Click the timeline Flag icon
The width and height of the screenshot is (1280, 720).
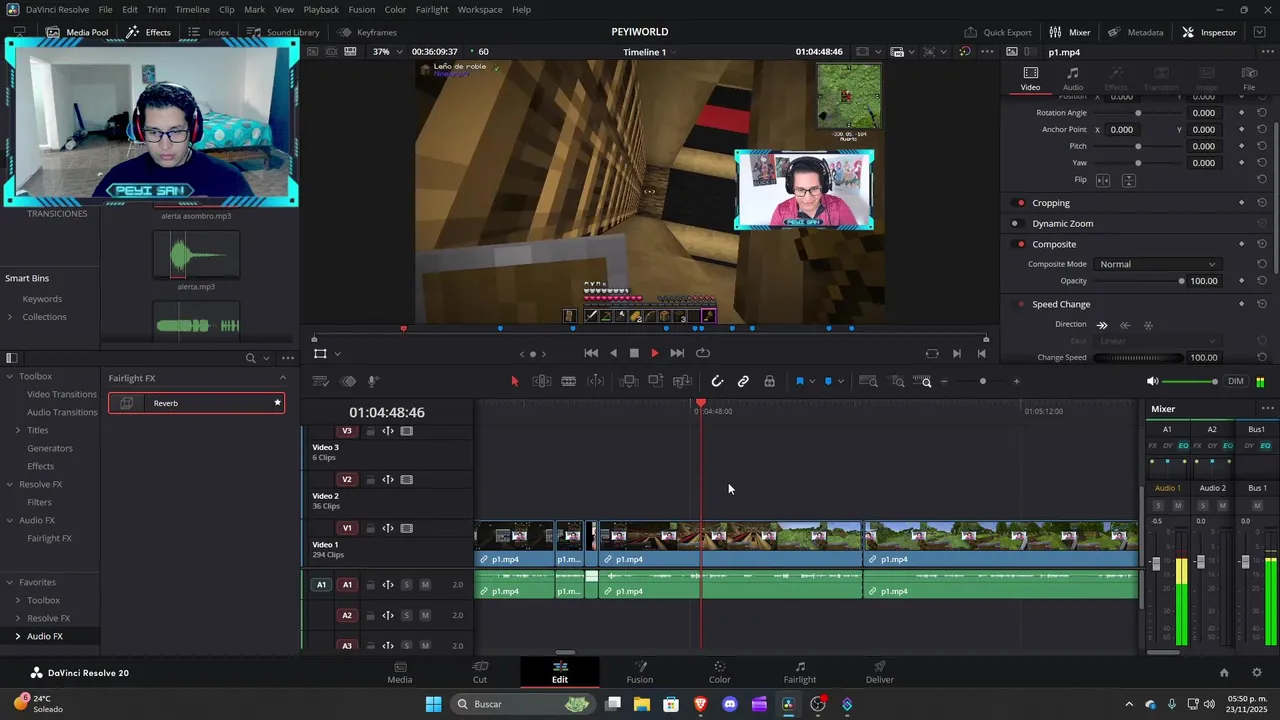pyautogui.click(x=799, y=381)
